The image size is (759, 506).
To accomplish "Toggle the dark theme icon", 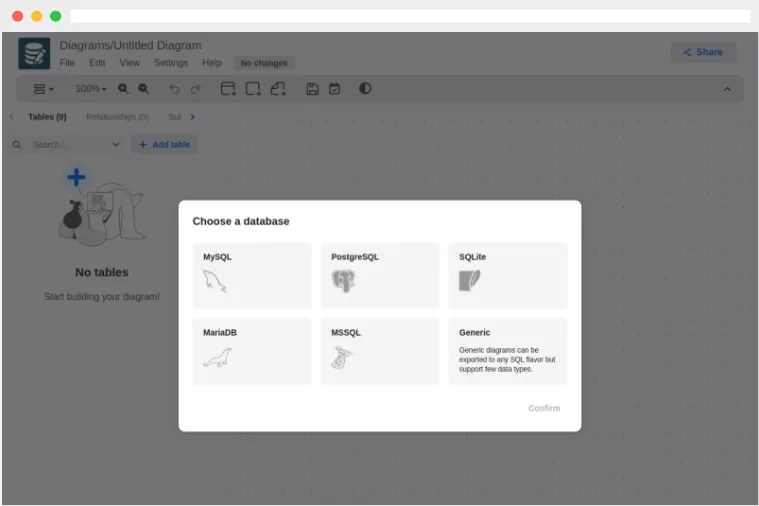I will tap(365, 88).
